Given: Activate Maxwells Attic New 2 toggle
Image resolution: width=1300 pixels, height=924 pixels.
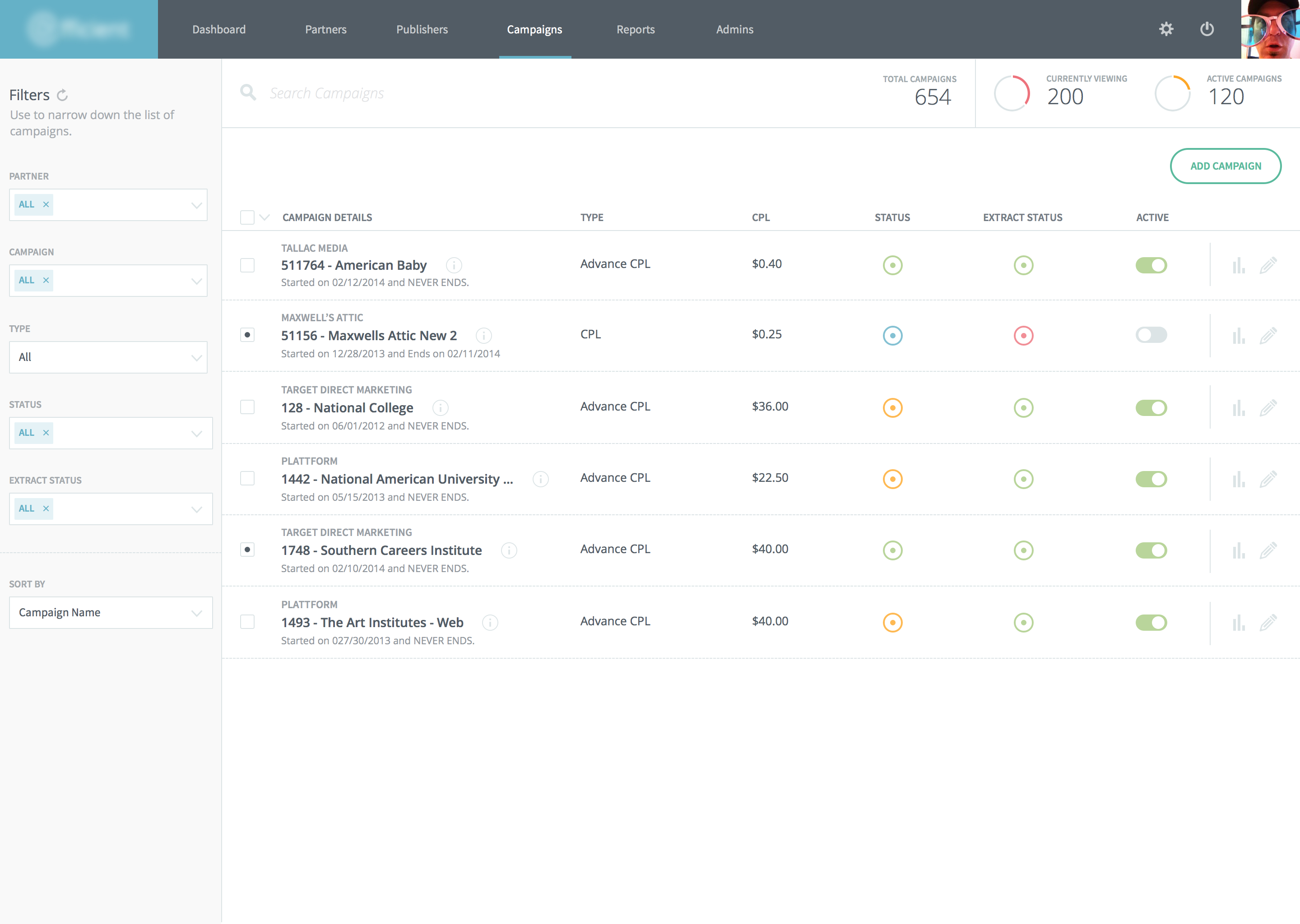Looking at the screenshot, I should pos(1151,335).
